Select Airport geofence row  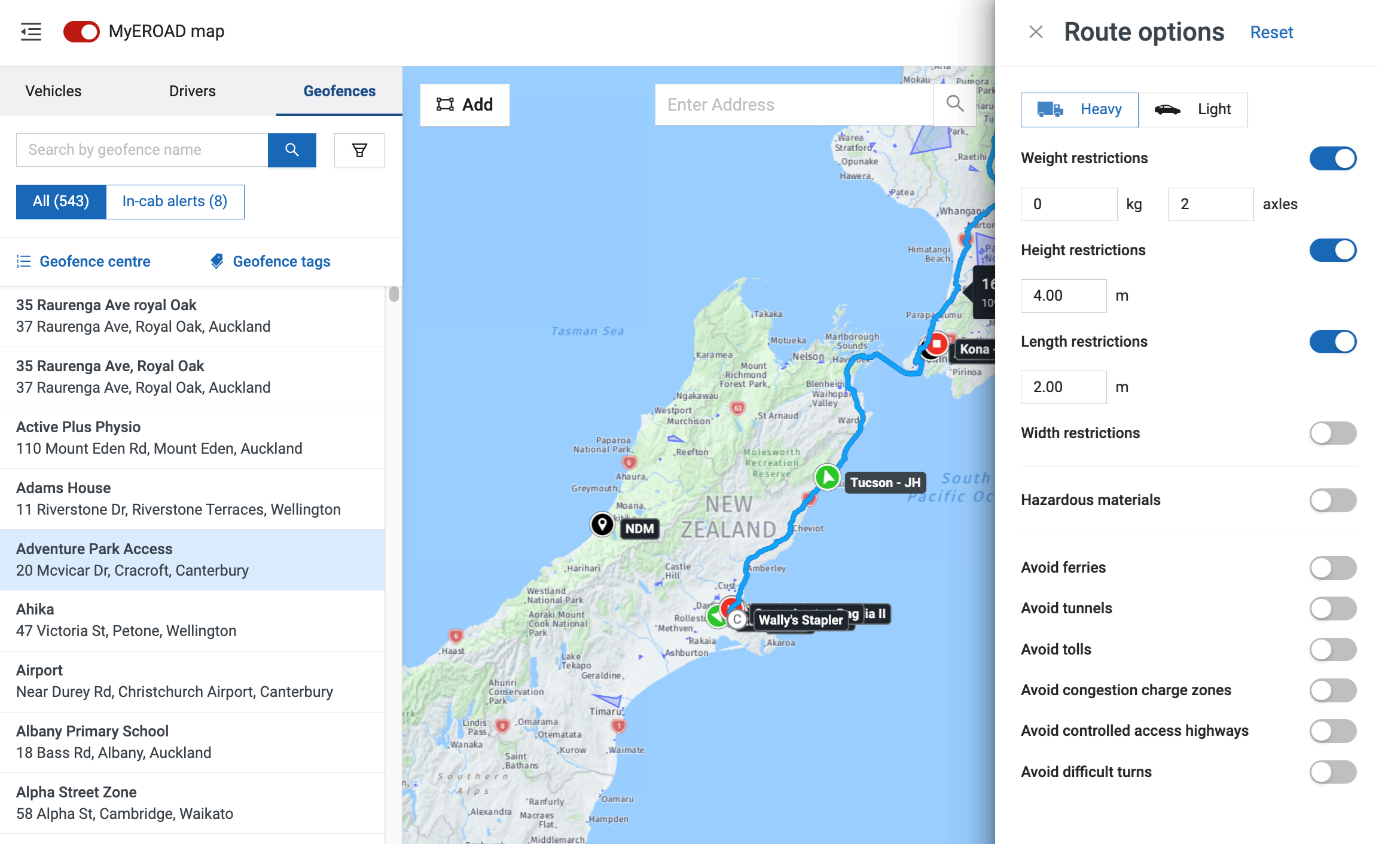coord(192,681)
